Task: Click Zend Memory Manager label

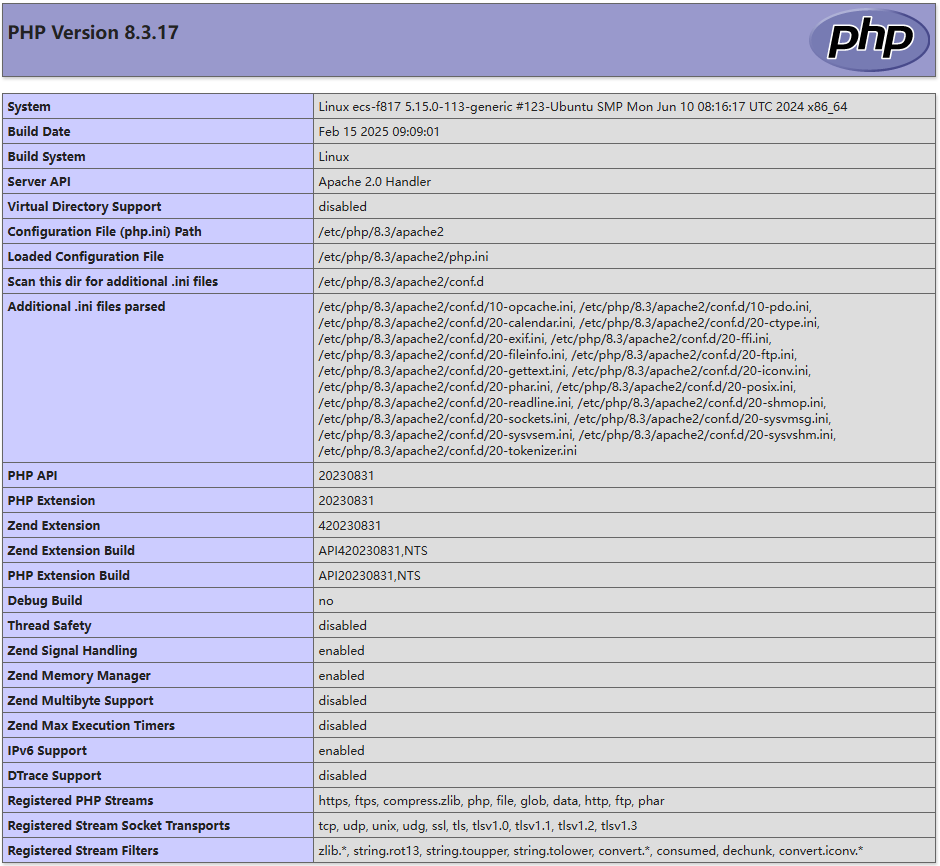Action: pyautogui.click(x=79, y=676)
